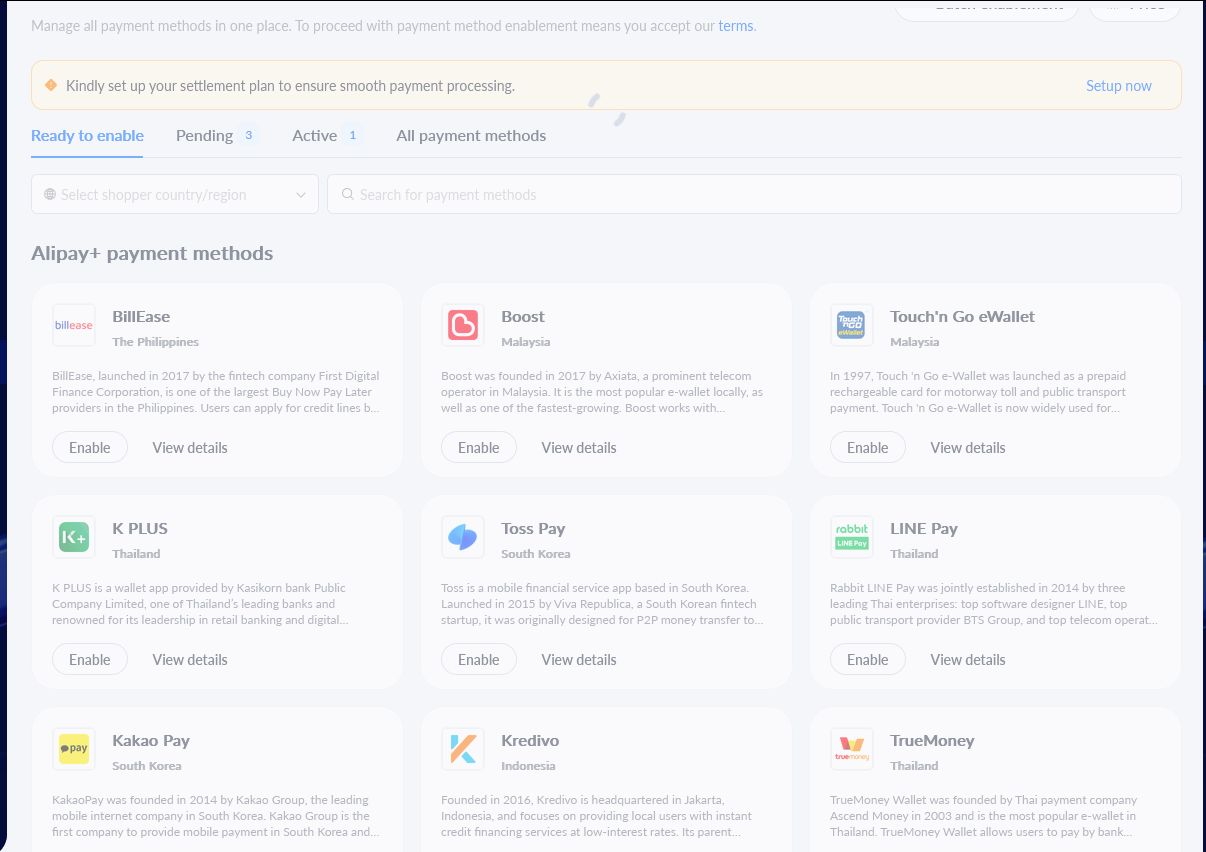
Task: Focus the Search for payment methods field
Action: 754,194
